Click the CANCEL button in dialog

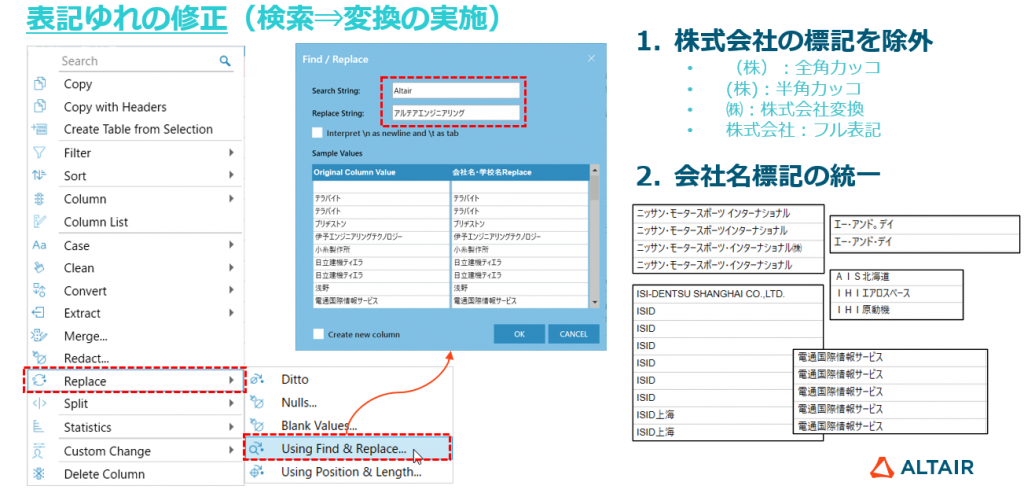point(573,334)
